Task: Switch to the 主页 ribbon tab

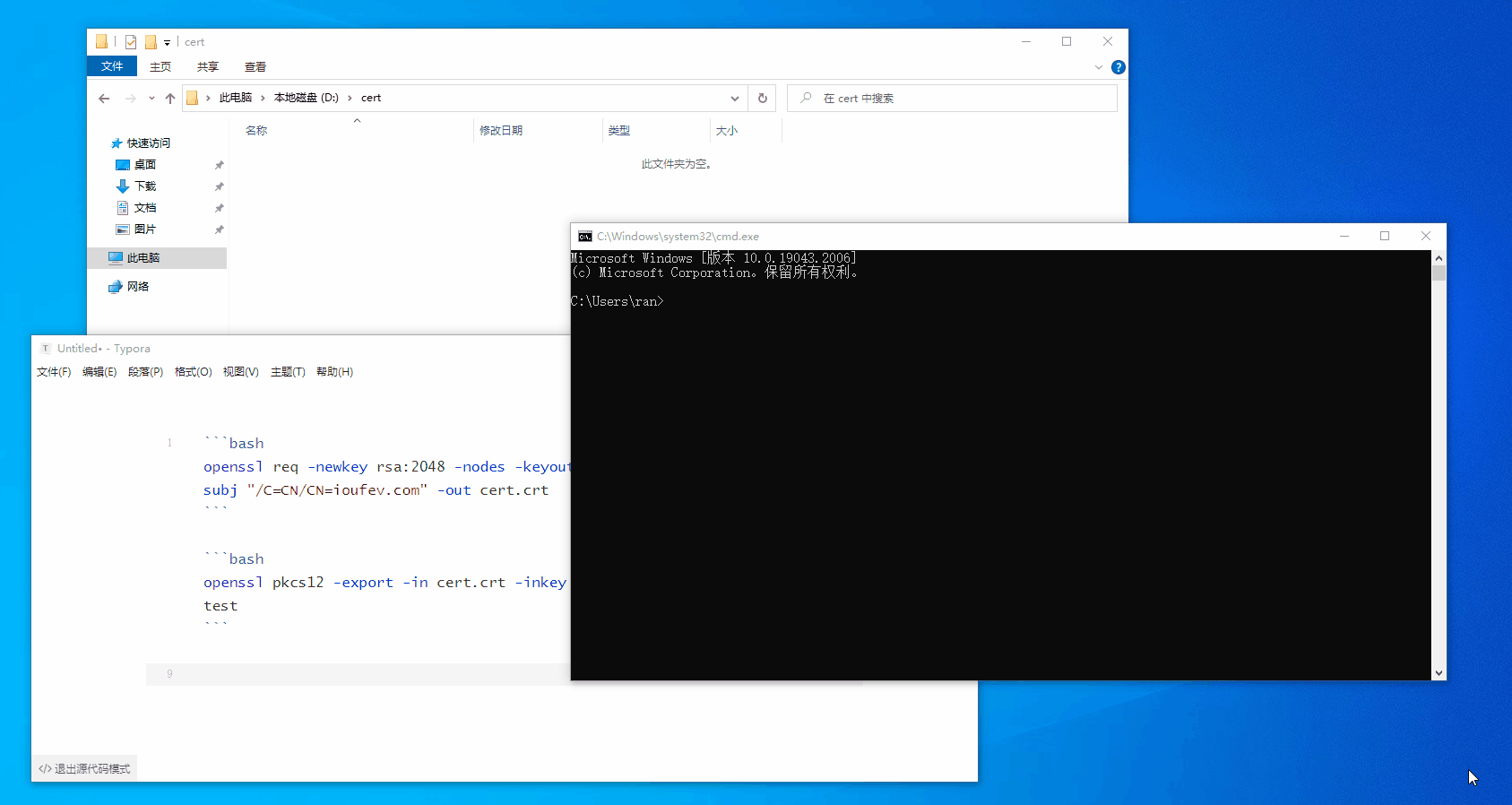Action: [x=160, y=66]
